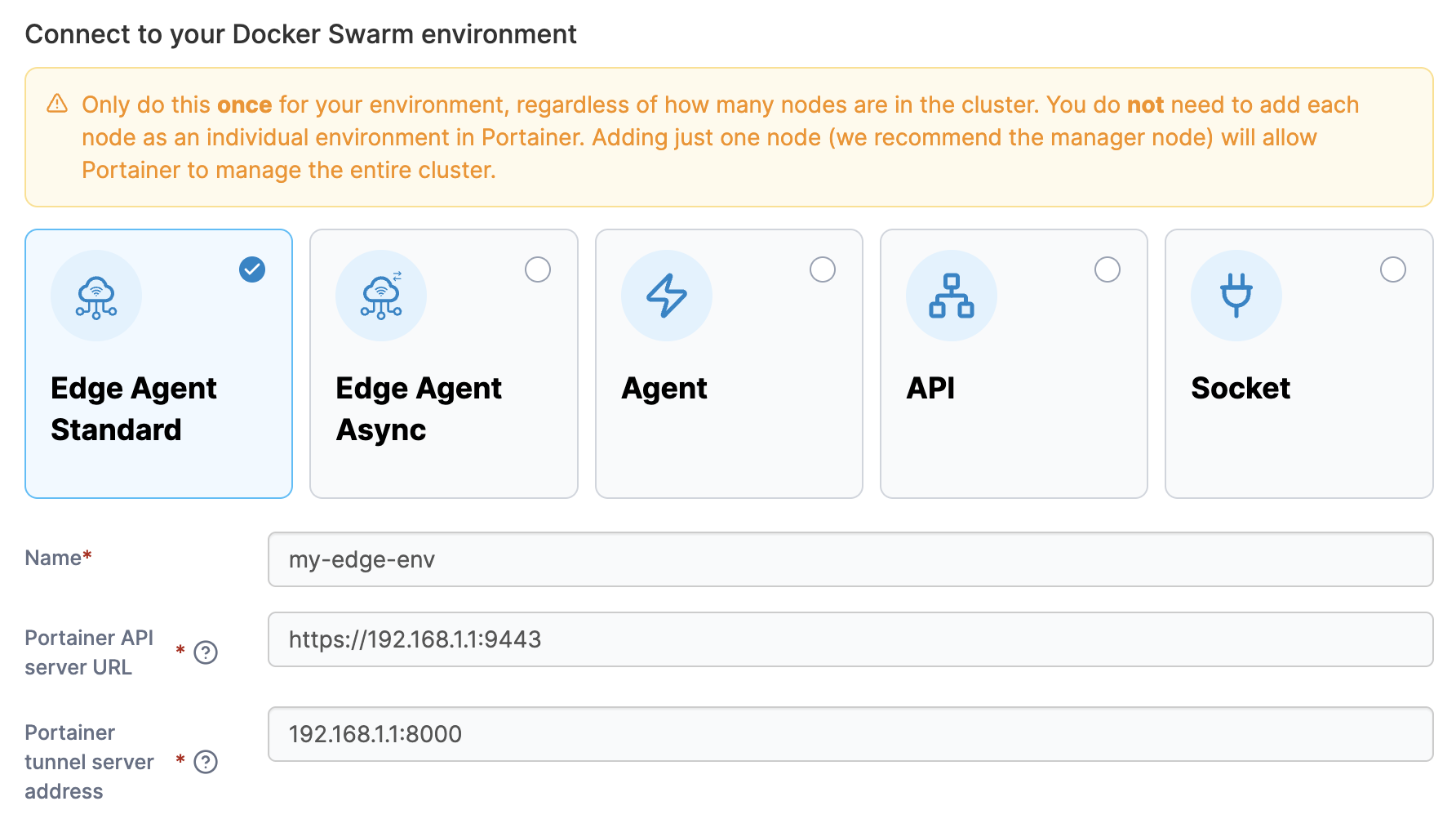Focus the Portainer API server URL field
Viewport: 1456px width, 828px height.
pos(850,639)
